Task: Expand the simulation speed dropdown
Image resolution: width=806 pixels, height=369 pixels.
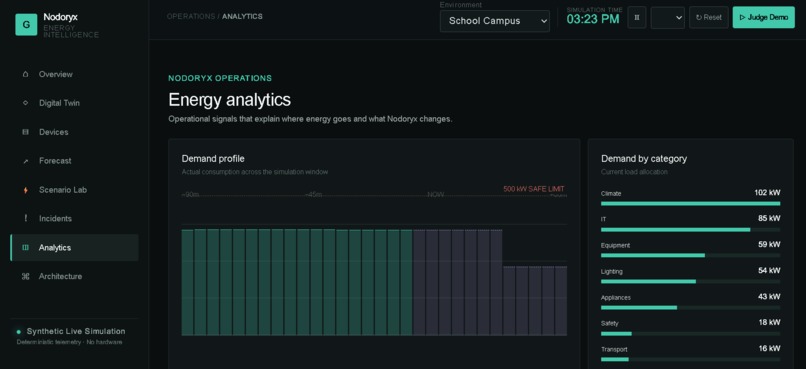Action: pyautogui.click(x=667, y=17)
